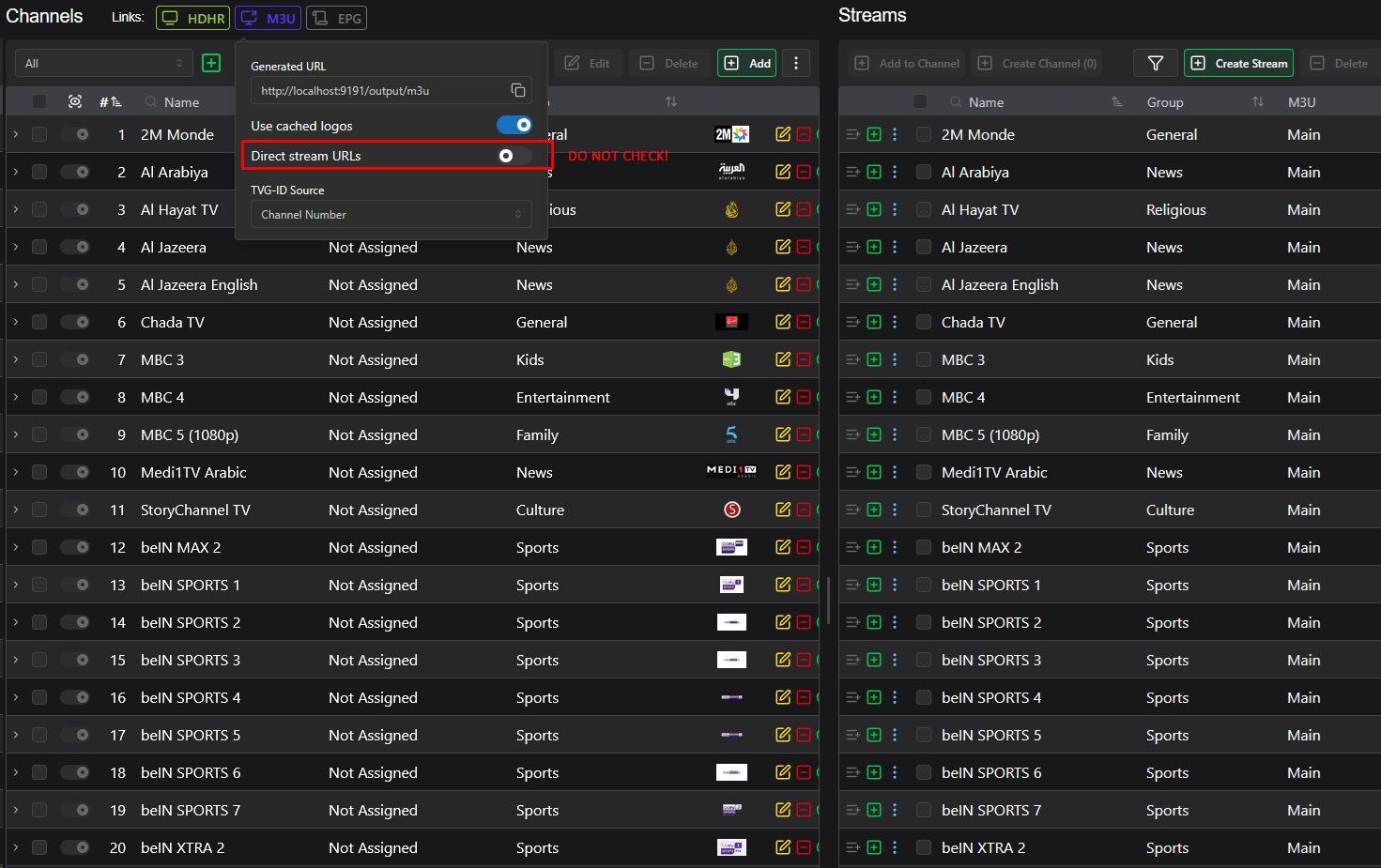
Task: Select the Chada TV stream checkbox
Action: (x=924, y=322)
